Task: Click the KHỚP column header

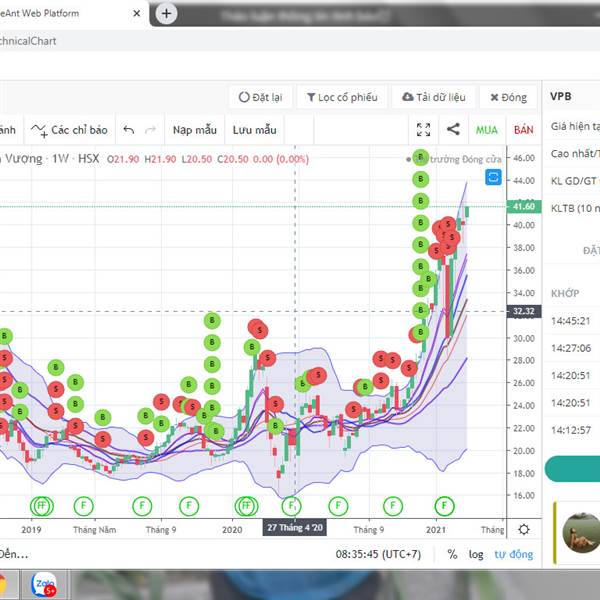Action: [565, 293]
